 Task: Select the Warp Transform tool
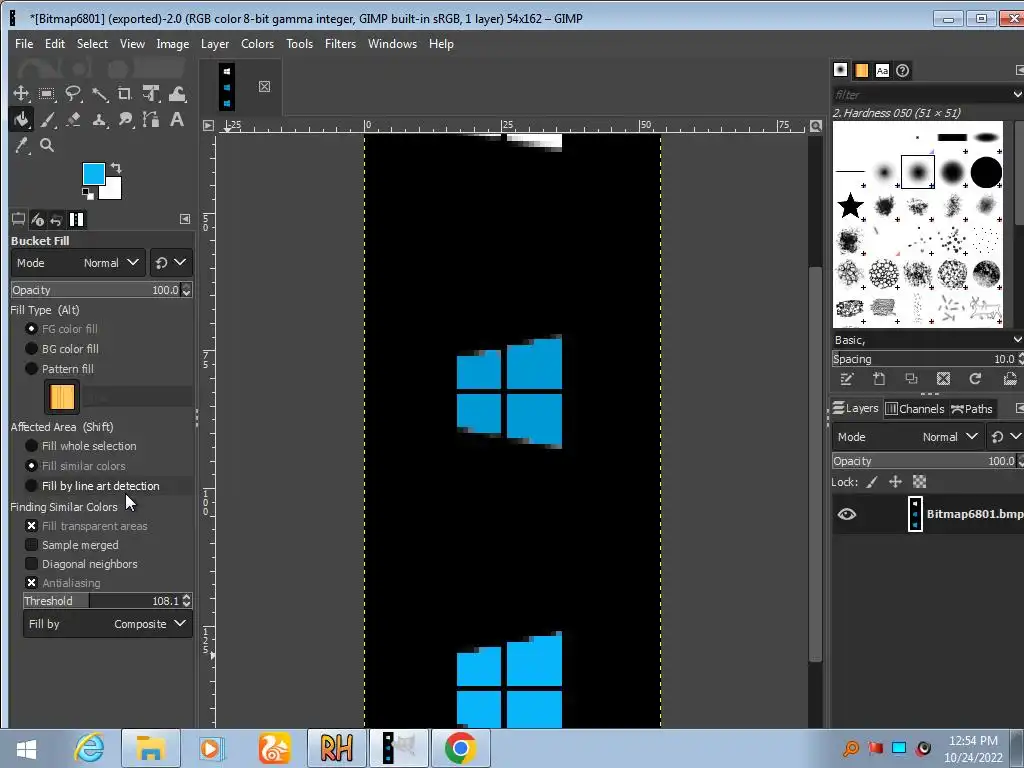[177, 94]
